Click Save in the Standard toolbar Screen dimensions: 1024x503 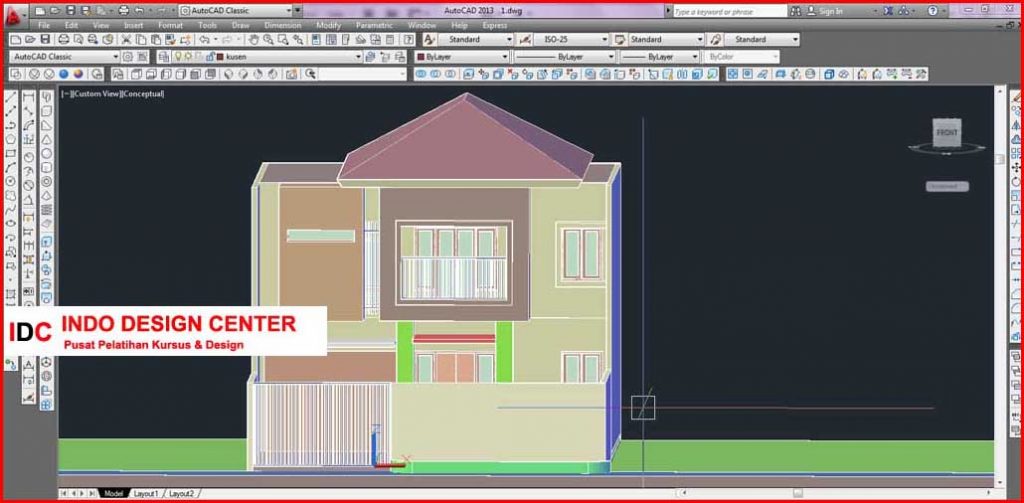[x=44, y=40]
